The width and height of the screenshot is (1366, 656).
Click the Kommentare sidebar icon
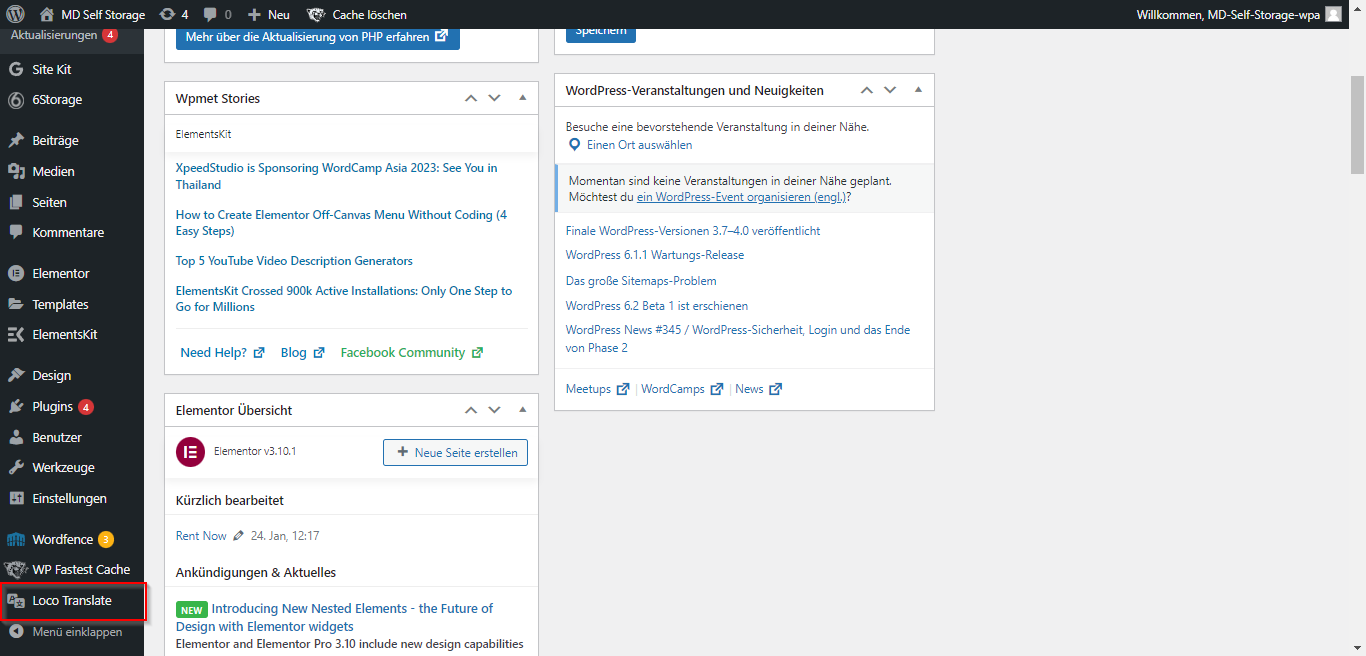(x=16, y=232)
